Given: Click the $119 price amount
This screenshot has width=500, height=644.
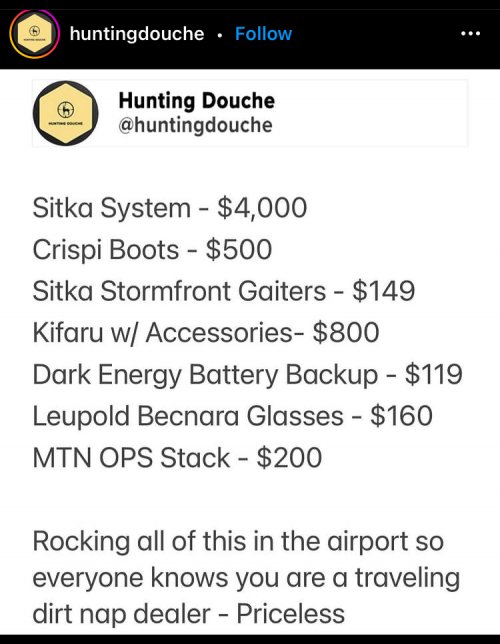Looking at the screenshot, I should click(x=433, y=374).
